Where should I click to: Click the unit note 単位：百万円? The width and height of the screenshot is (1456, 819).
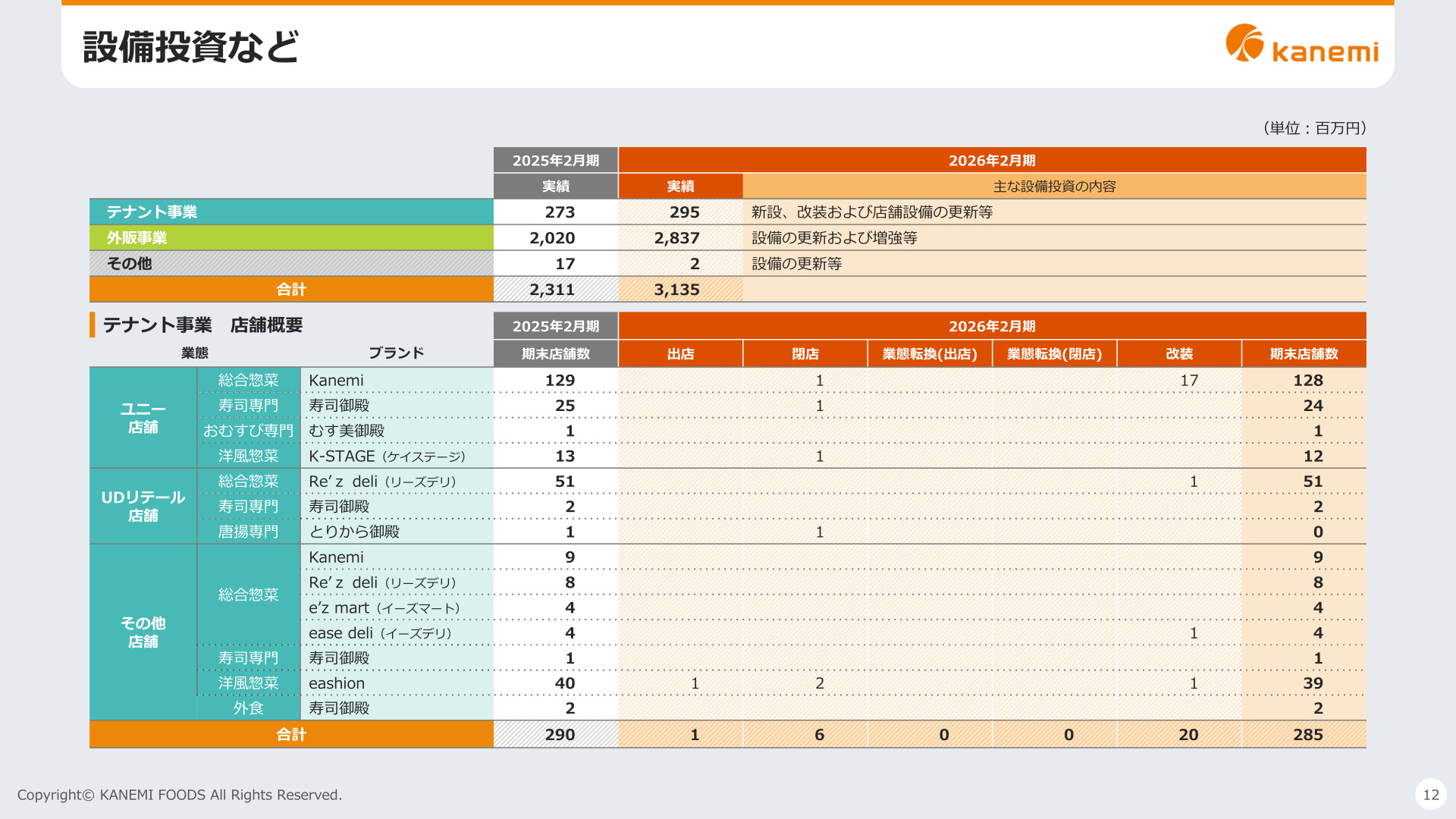coord(1315,128)
